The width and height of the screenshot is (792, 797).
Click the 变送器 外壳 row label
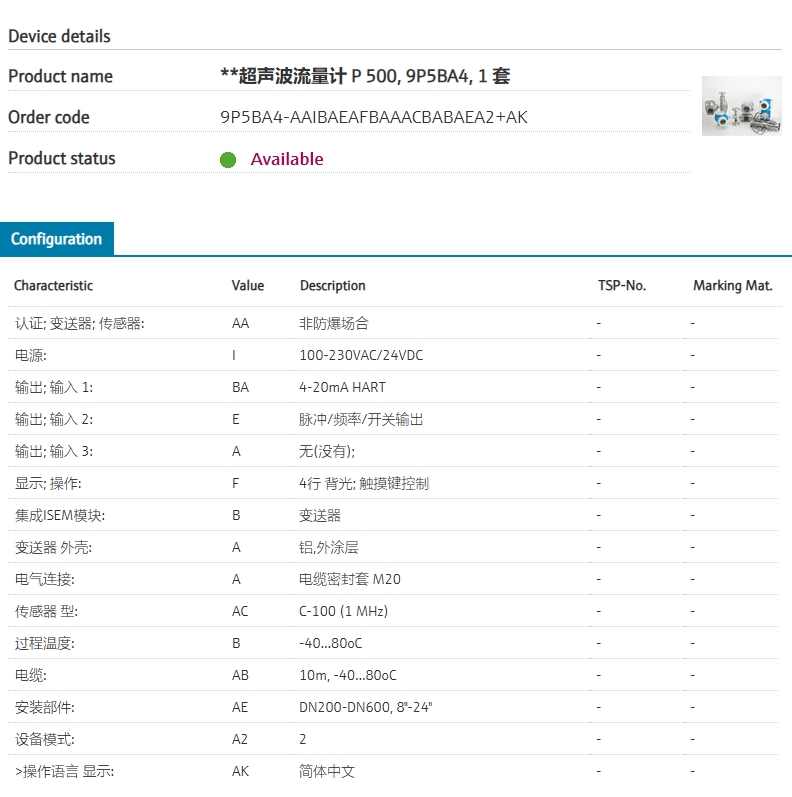tap(53, 547)
